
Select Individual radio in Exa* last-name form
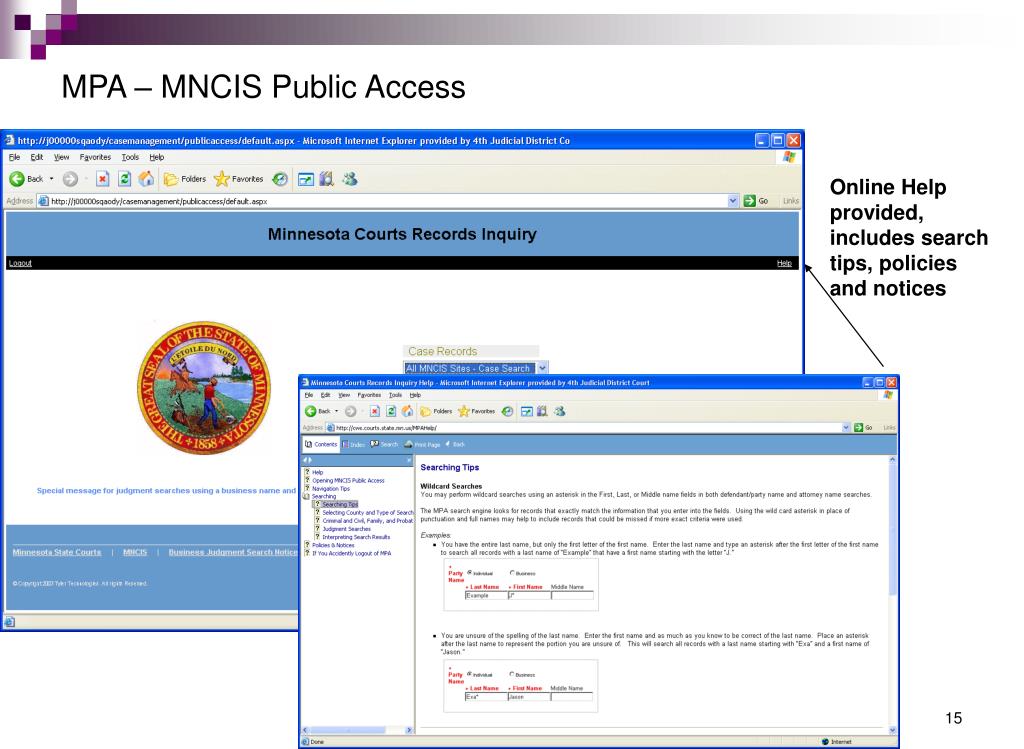point(470,674)
